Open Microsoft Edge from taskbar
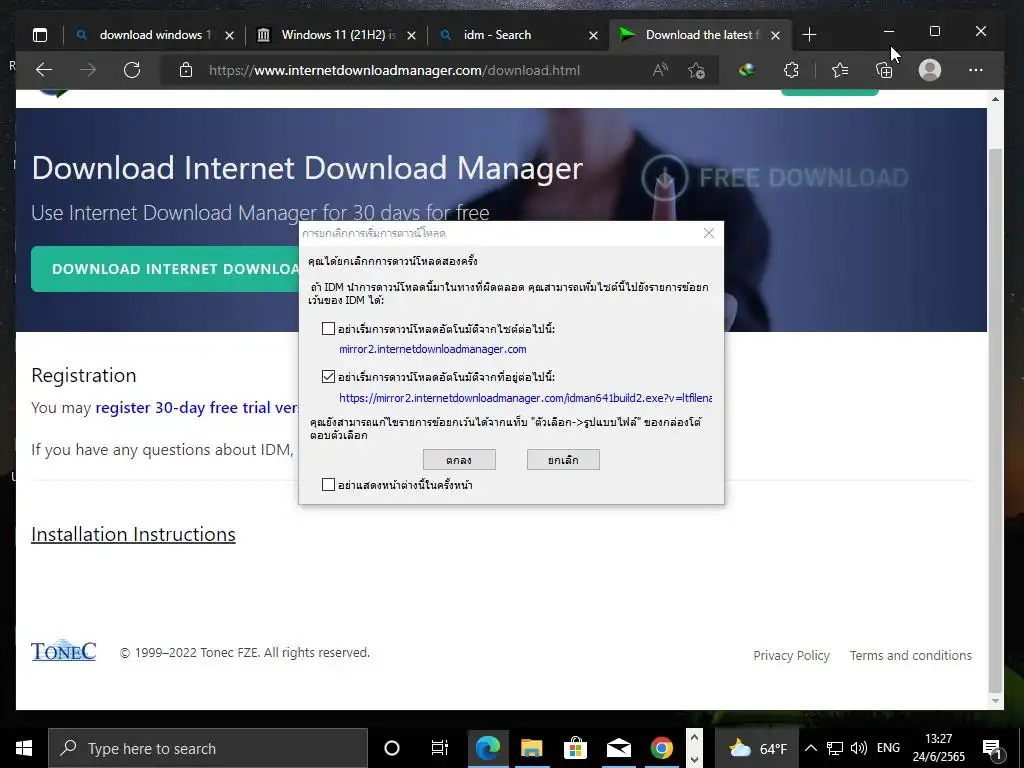This screenshot has width=1024, height=768. [x=487, y=748]
